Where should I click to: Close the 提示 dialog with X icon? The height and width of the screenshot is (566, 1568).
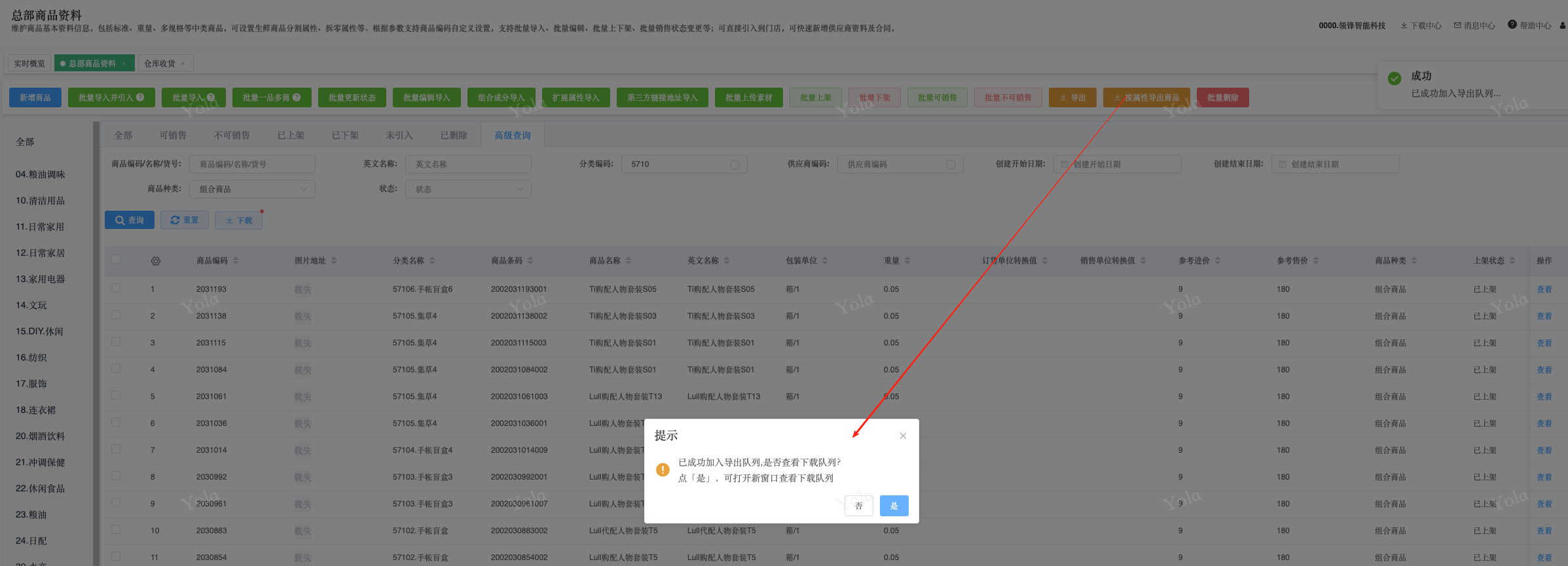pos(903,436)
